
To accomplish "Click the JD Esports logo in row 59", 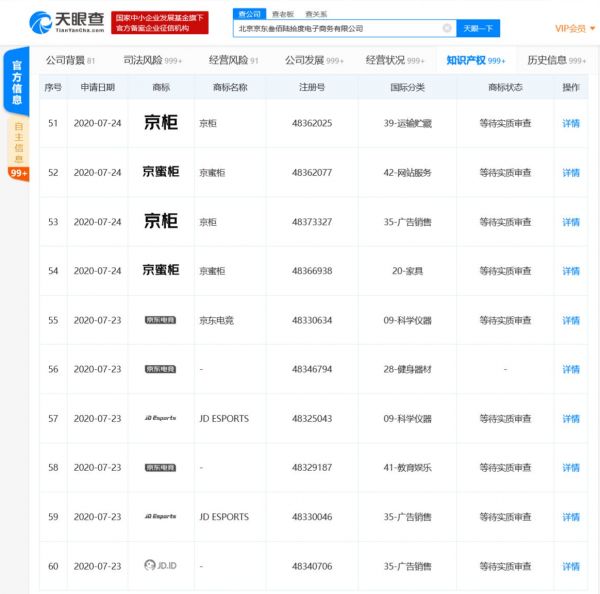I will (161, 517).
